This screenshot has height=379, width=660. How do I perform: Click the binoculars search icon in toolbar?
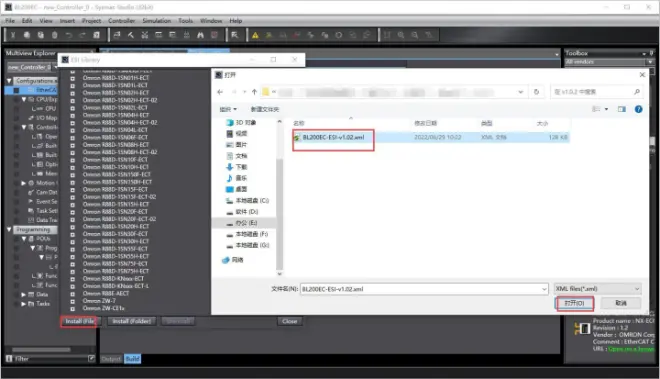tap(200, 35)
